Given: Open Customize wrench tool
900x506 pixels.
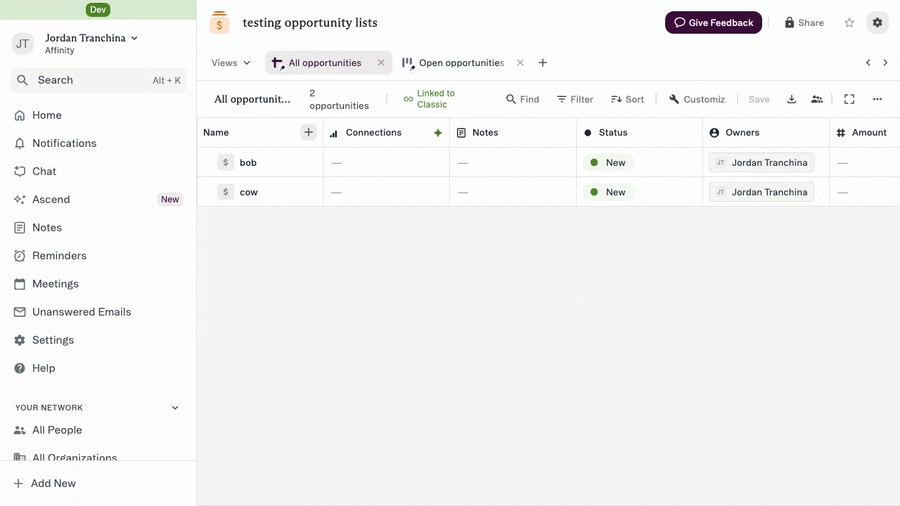Looking at the screenshot, I should pos(697,99).
